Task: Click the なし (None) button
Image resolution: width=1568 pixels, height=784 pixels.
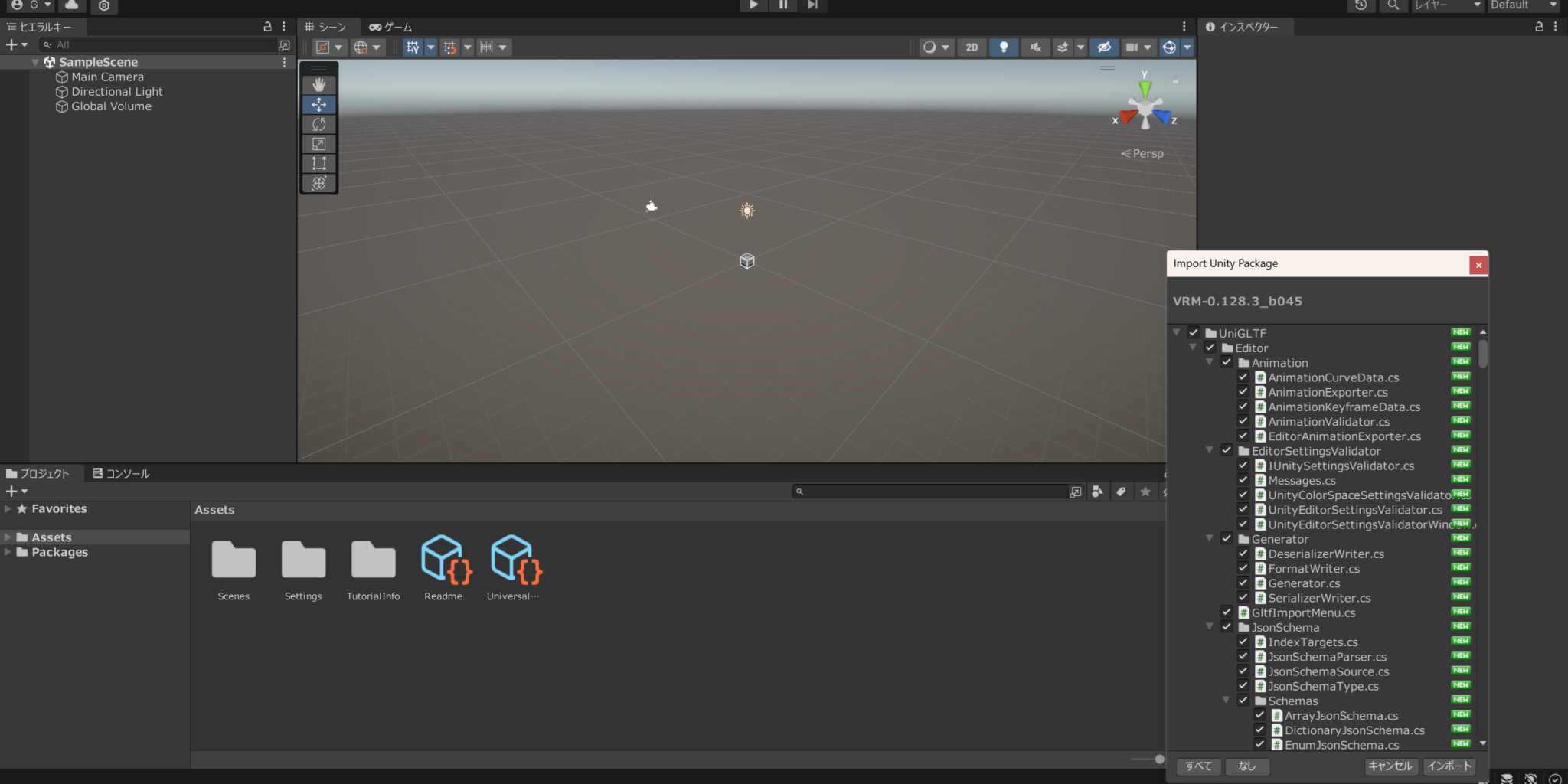Action: point(1247,766)
